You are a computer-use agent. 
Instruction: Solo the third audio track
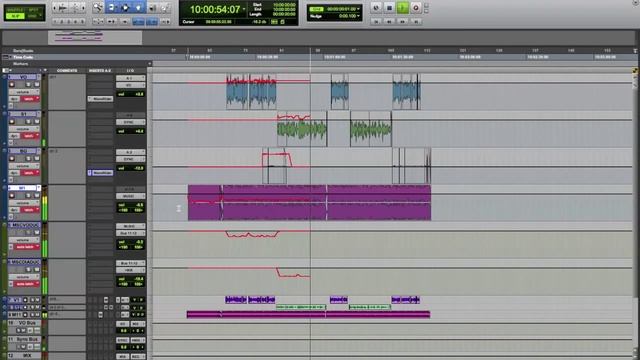(x=28, y=158)
